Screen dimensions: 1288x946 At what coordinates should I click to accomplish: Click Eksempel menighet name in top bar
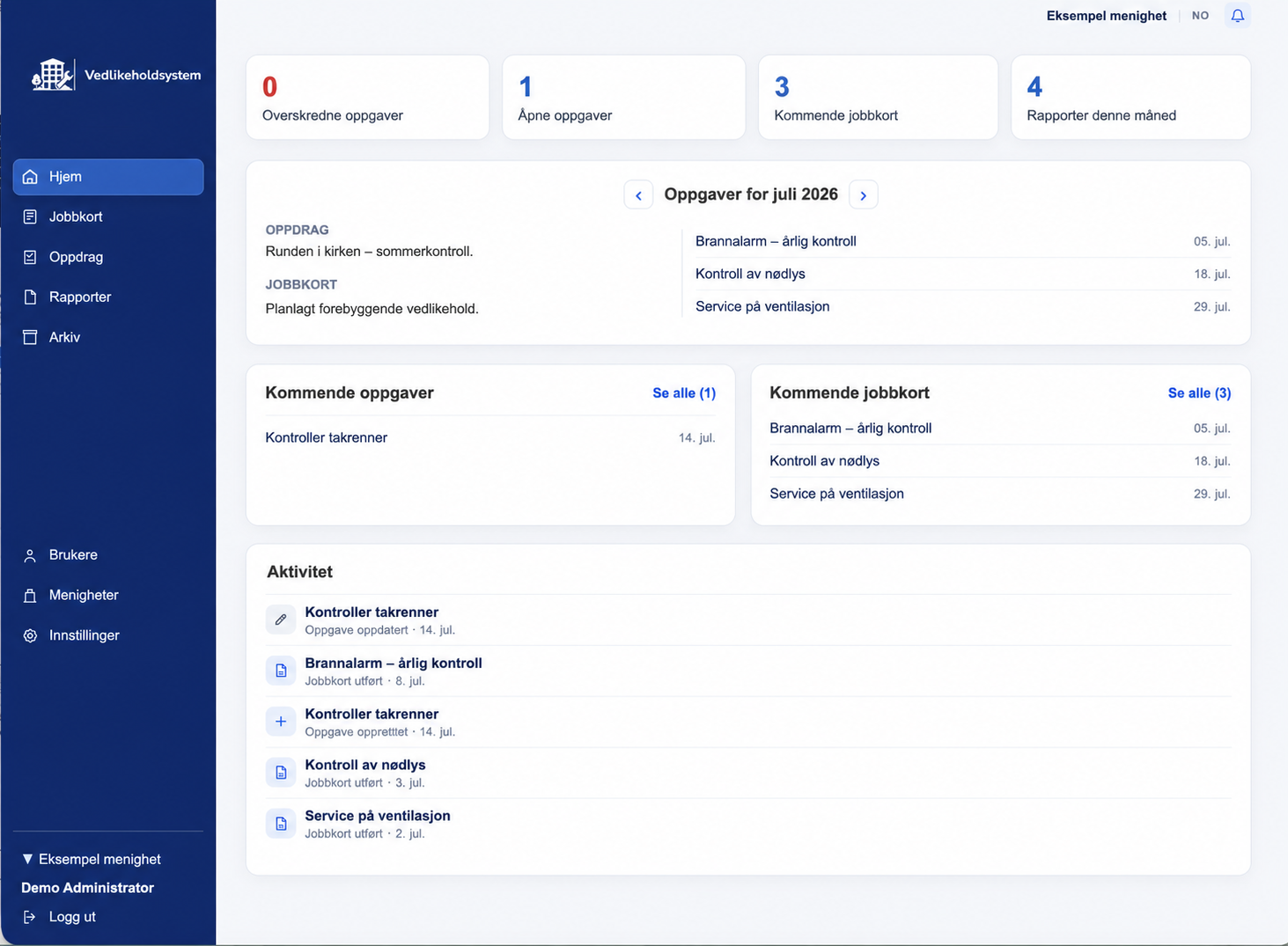pos(1106,16)
